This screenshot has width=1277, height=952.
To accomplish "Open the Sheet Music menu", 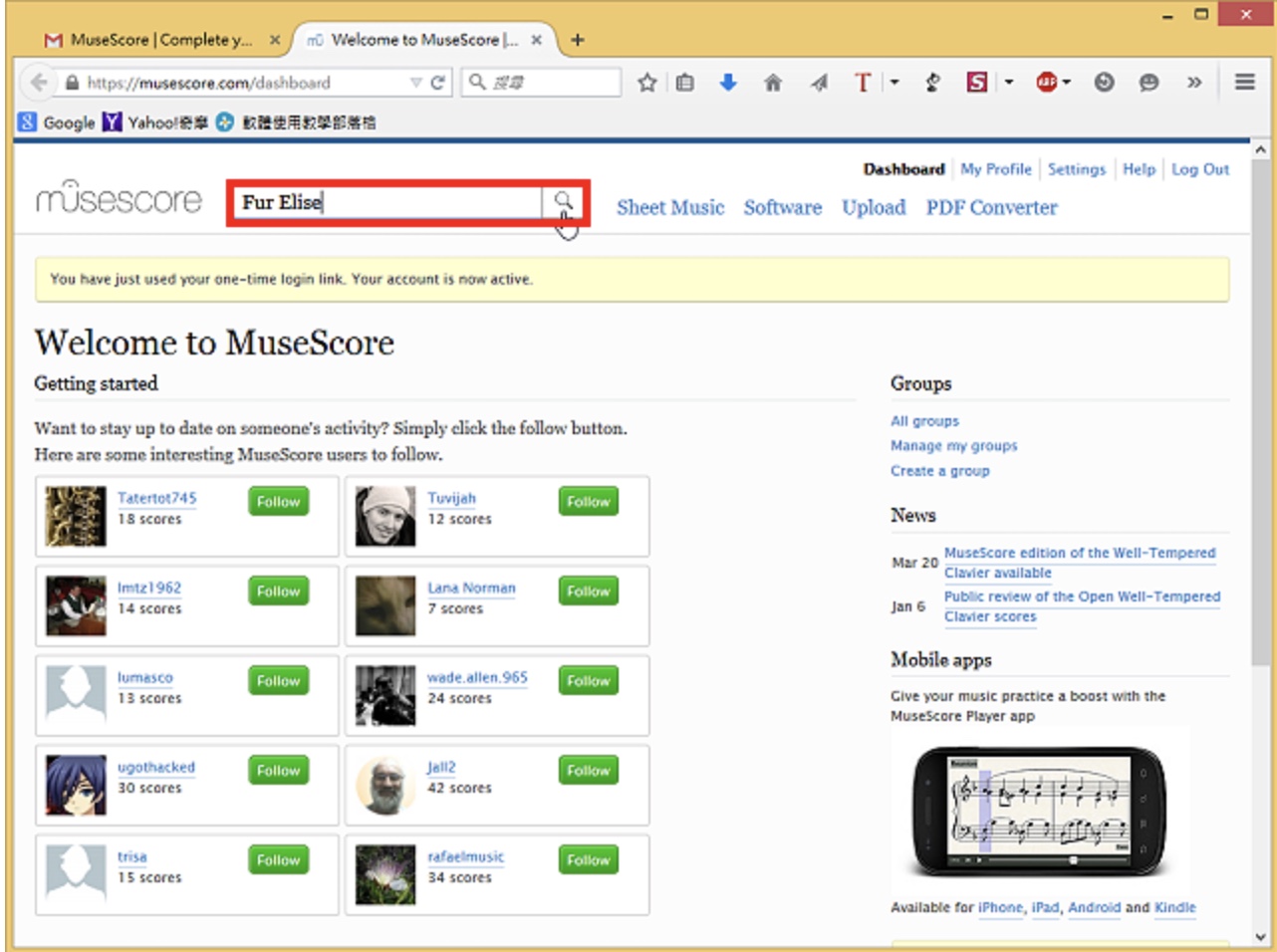I will [x=670, y=207].
